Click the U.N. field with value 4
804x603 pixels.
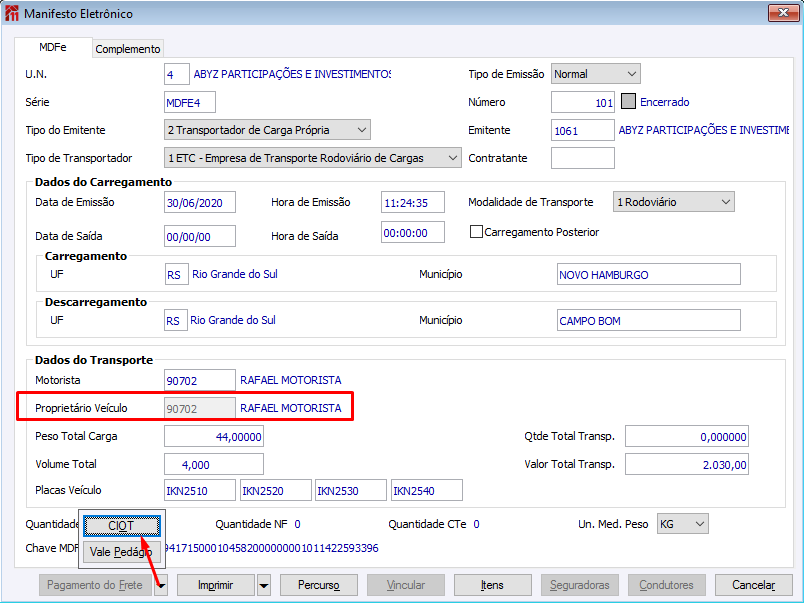(177, 74)
